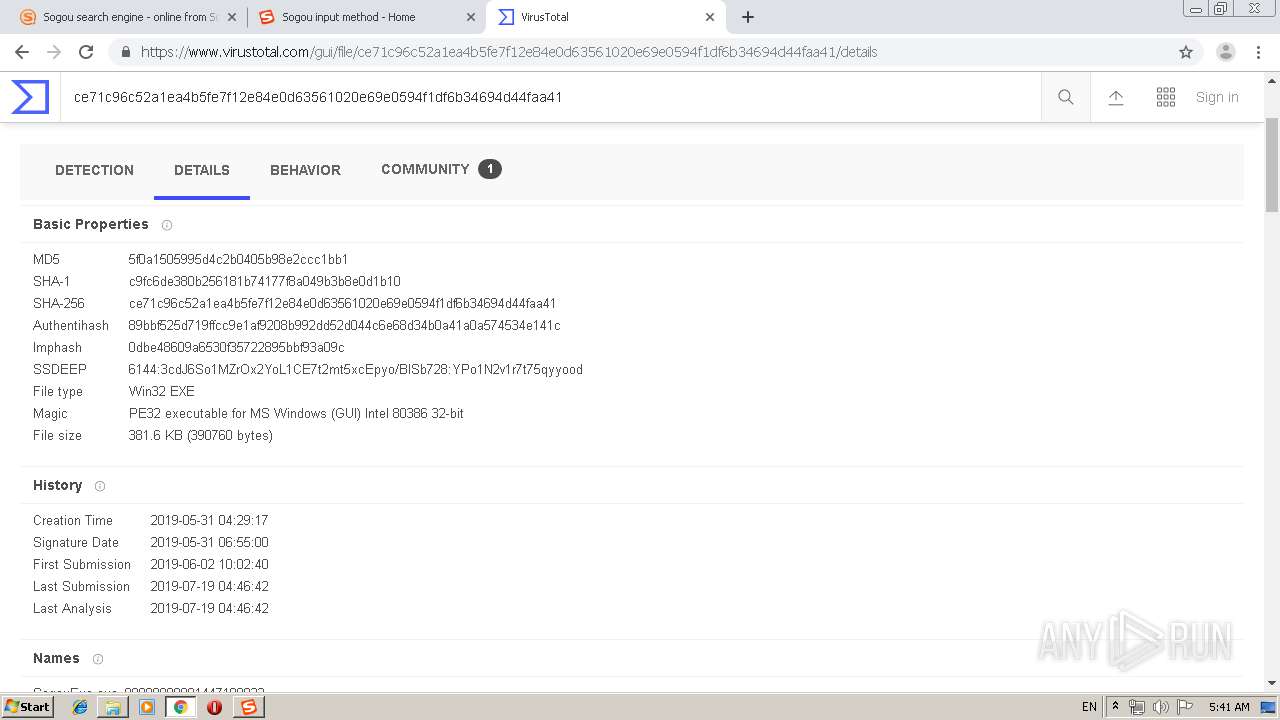Click the Sign in link
The width and height of the screenshot is (1280, 720).
[1217, 97]
